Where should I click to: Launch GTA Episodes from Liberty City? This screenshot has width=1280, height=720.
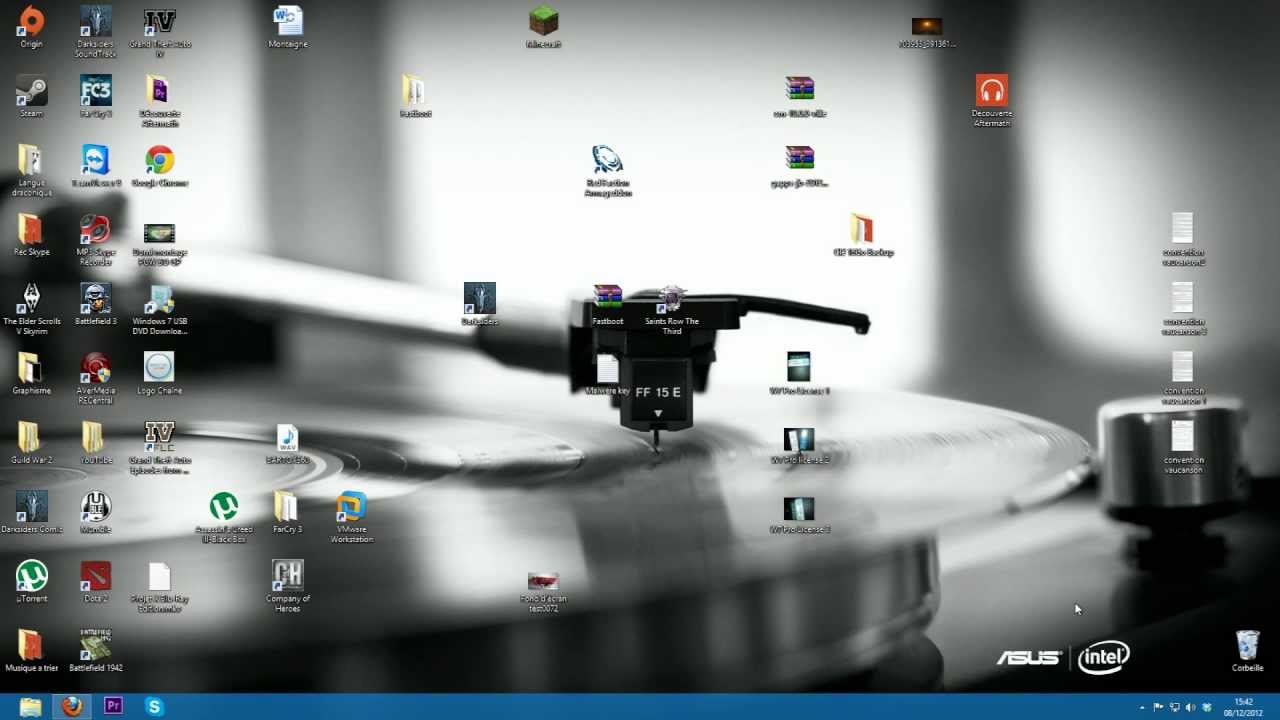[160, 437]
